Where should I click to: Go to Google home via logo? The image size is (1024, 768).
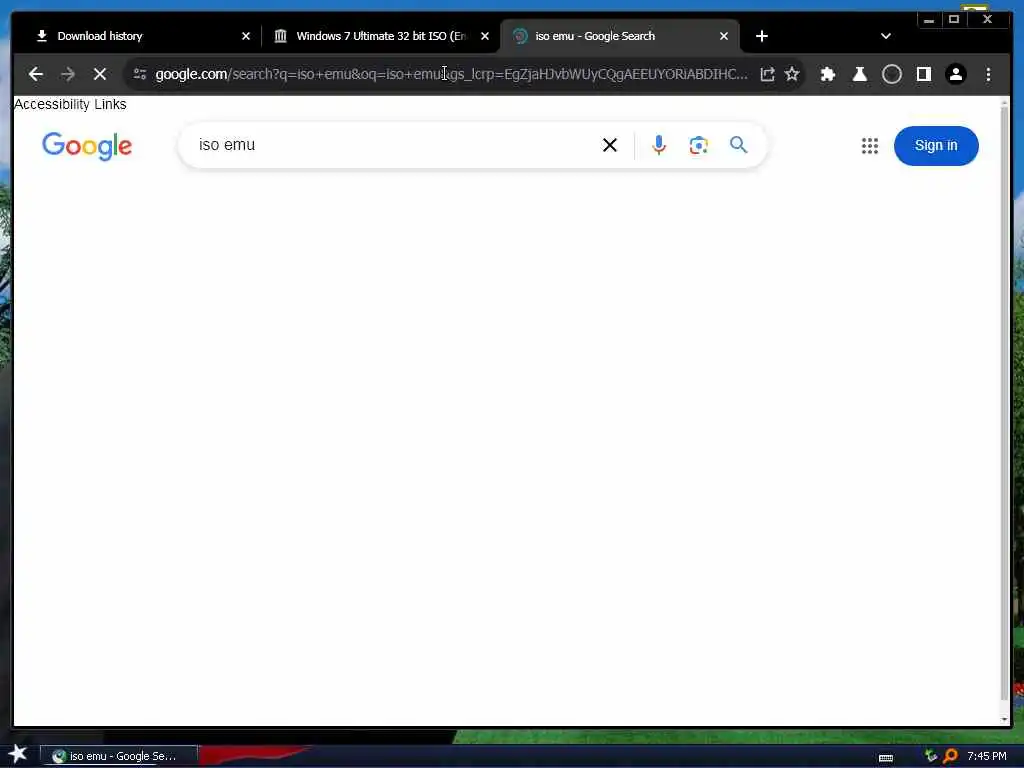pos(87,146)
